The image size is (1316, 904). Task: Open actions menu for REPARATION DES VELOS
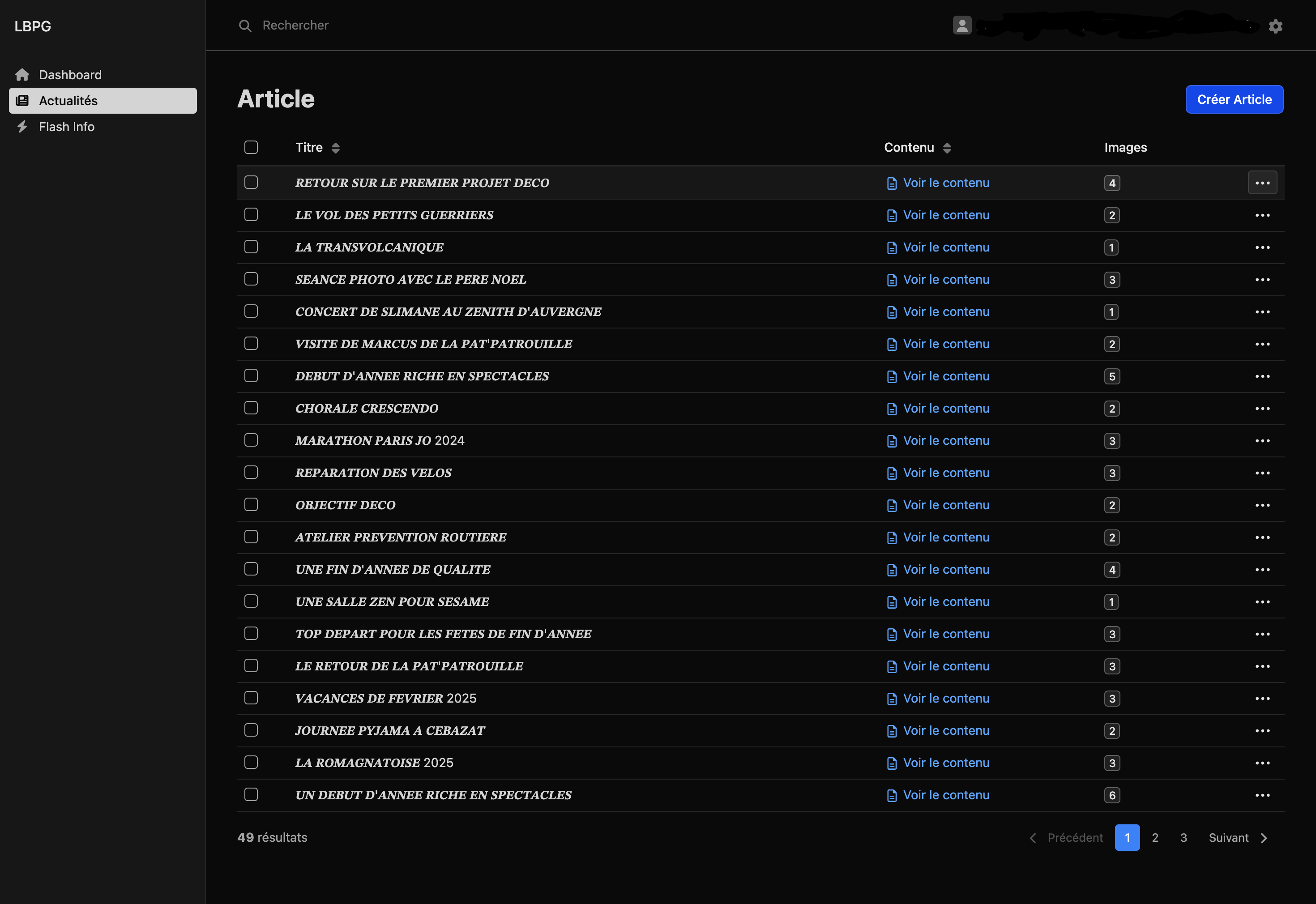pyautogui.click(x=1262, y=473)
